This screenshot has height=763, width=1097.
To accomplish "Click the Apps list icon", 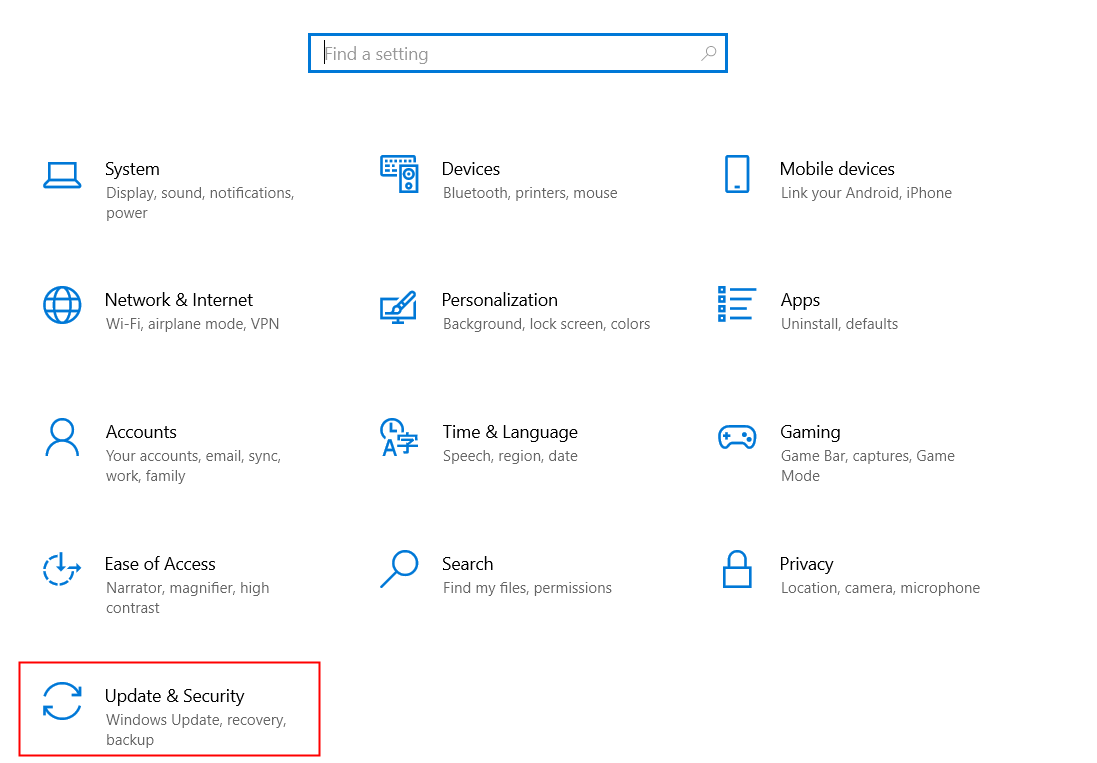I will click(737, 305).
